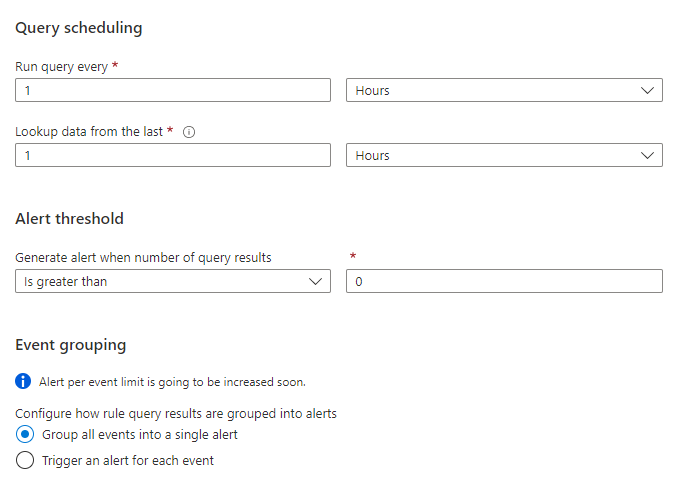Select Trigger an alert for each event radio

(x=25, y=461)
